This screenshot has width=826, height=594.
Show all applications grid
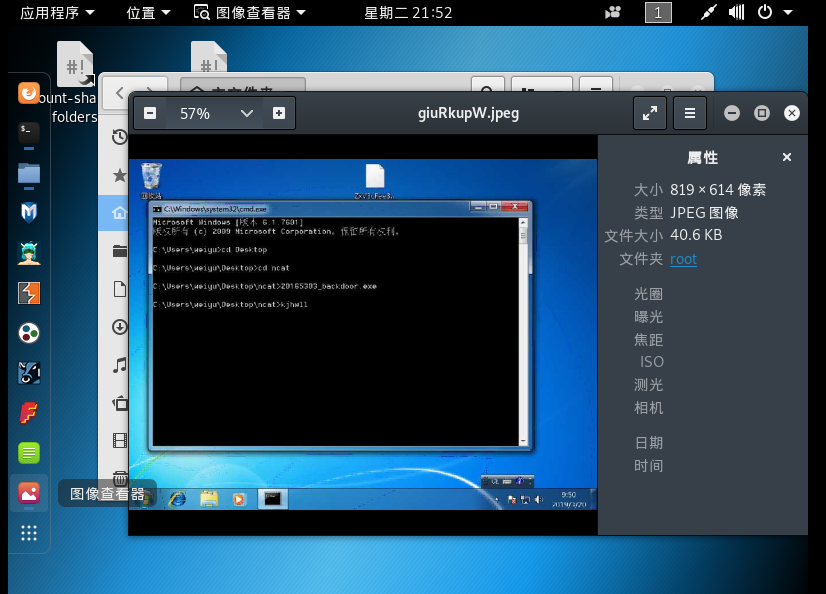click(x=29, y=533)
